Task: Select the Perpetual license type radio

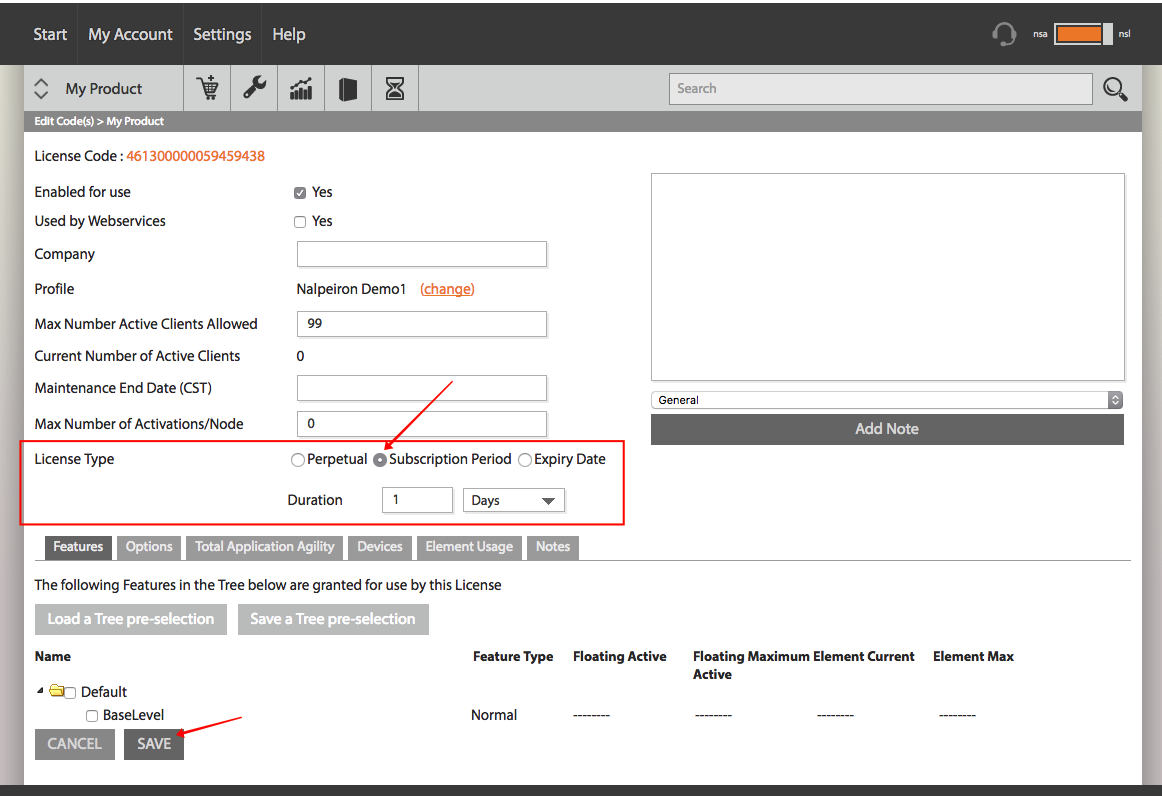Action: 297,460
